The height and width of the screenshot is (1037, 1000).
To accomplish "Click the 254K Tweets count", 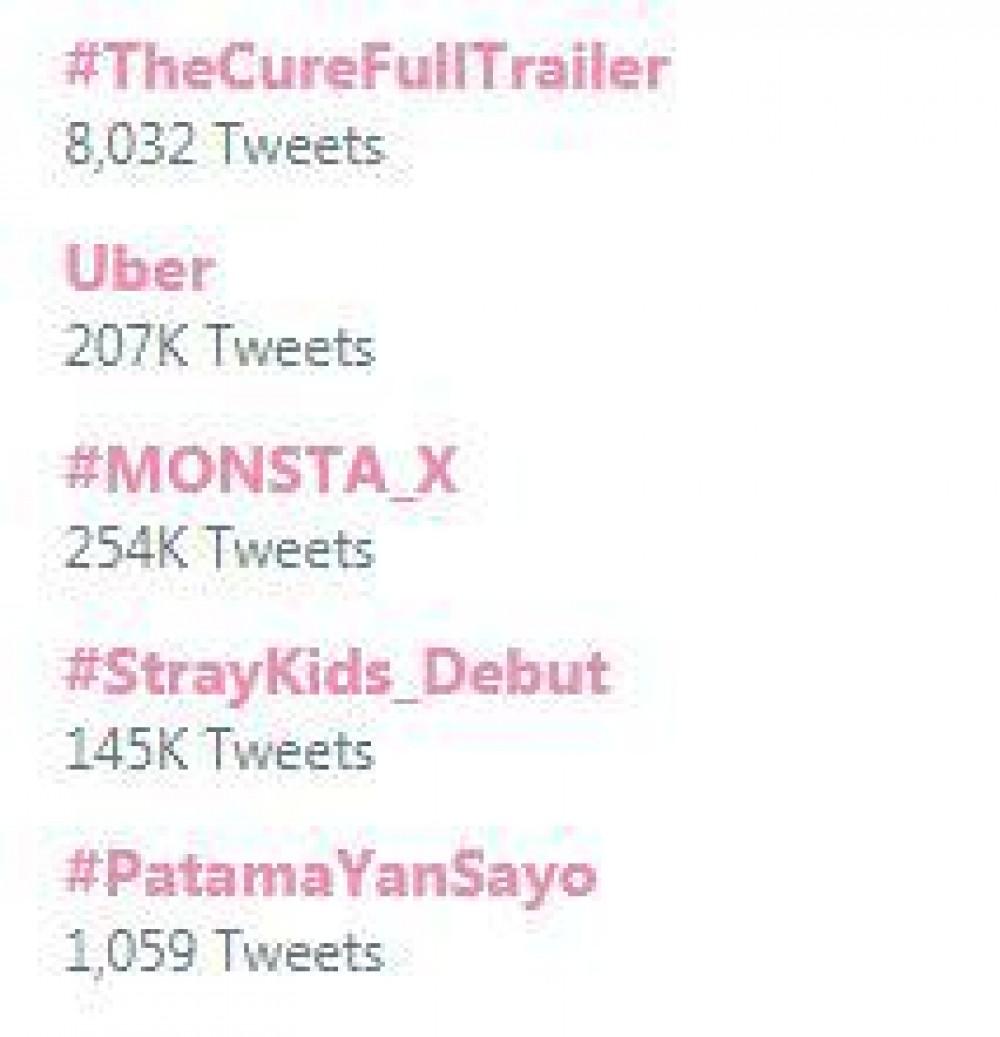I will click(x=219, y=549).
